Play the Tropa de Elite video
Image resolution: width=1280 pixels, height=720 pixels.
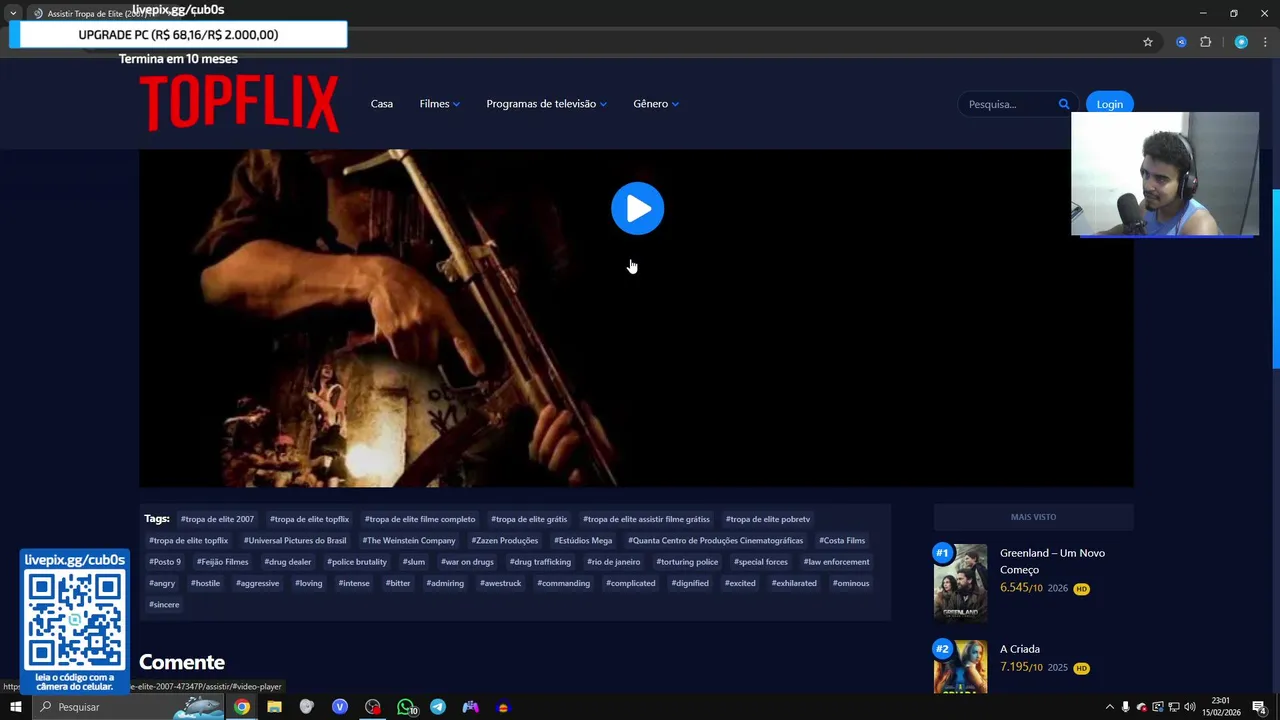tap(637, 208)
